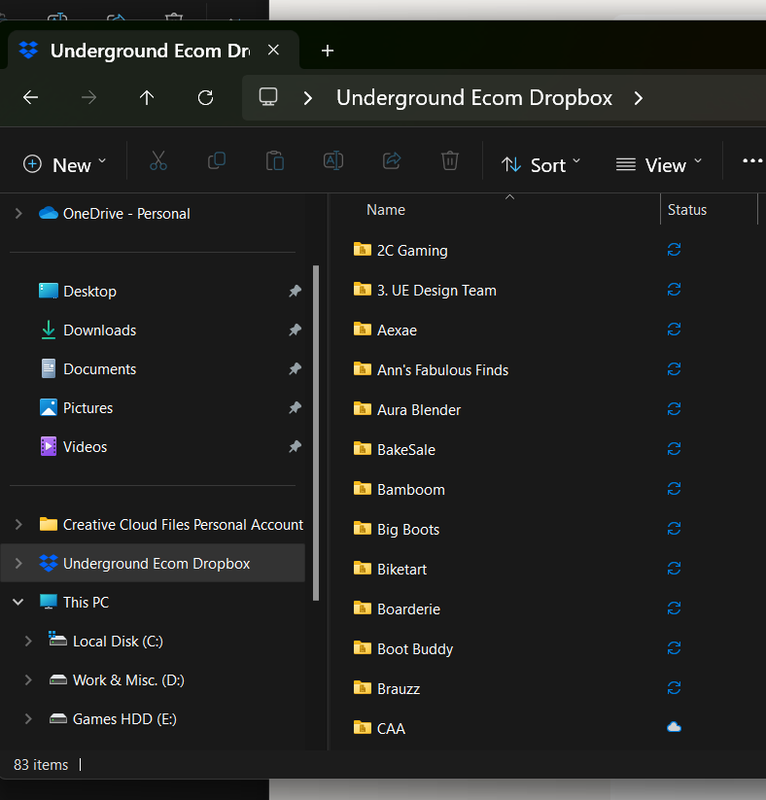Sort files by the Name column header
Image resolution: width=766 pixels, height=800 pixels.
[x=386, y=210]
